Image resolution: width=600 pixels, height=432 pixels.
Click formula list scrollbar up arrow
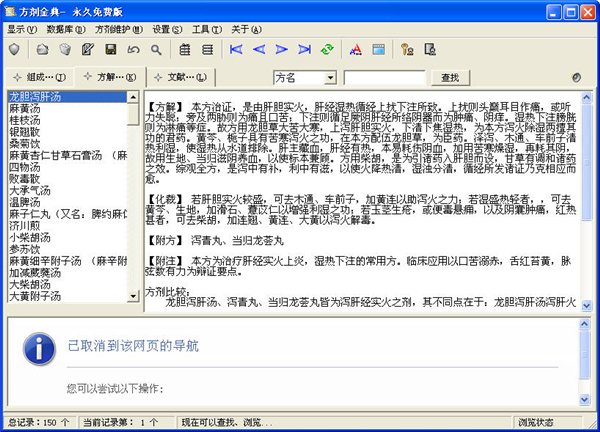point(133,97)
